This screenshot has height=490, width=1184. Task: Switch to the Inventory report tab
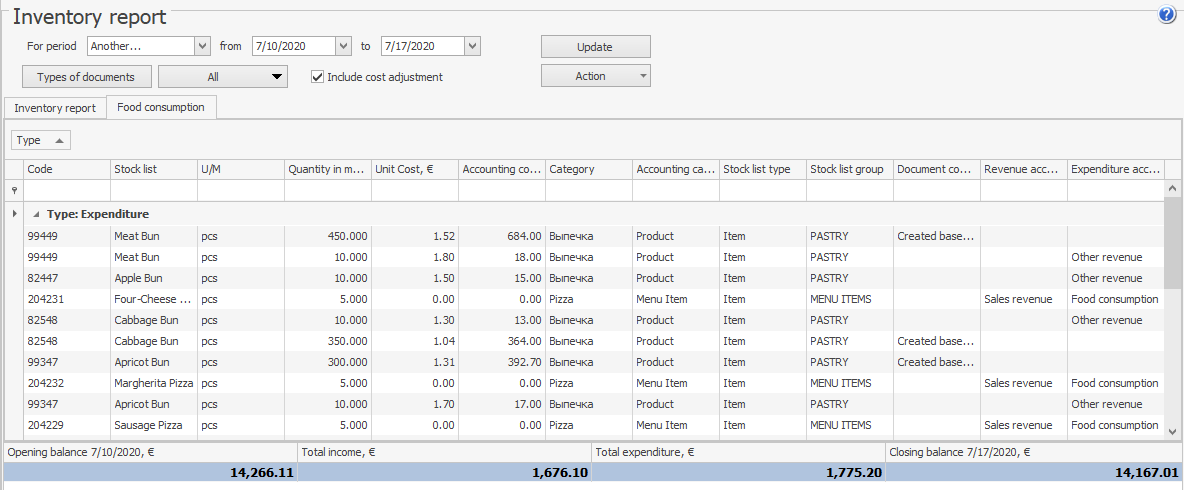click(x=55, y=108)
